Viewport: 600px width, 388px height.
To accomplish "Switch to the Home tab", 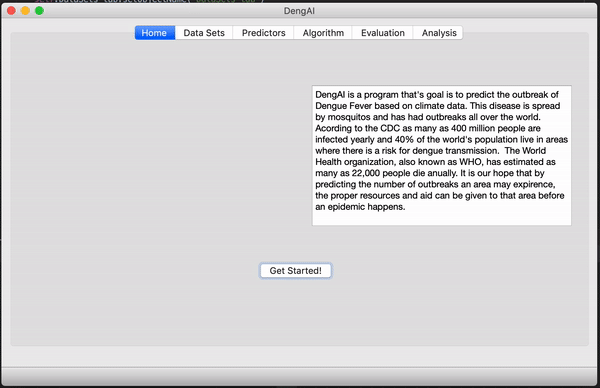I will [x=155, y=33].
